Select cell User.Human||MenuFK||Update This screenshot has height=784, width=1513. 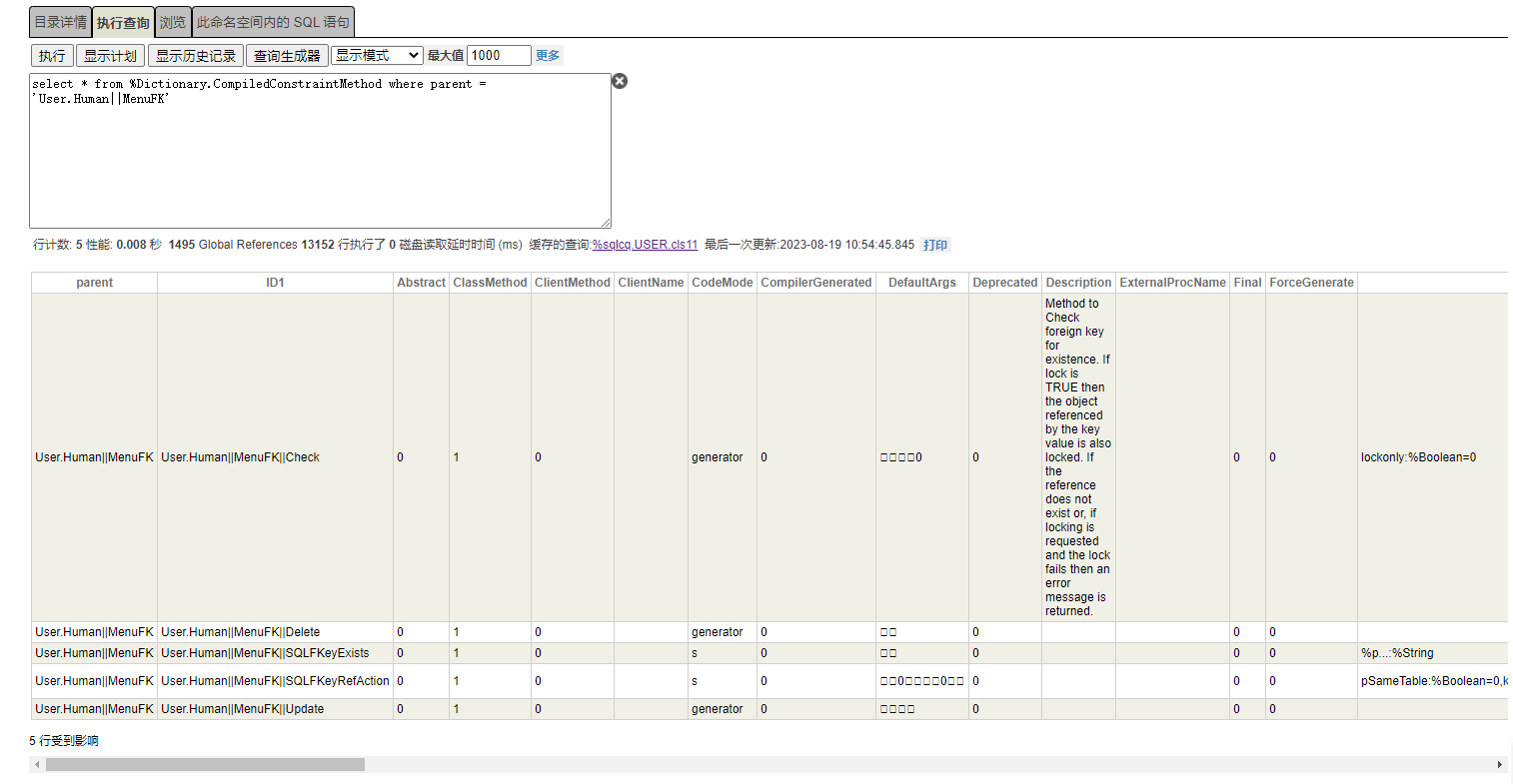tap(275, 709)
